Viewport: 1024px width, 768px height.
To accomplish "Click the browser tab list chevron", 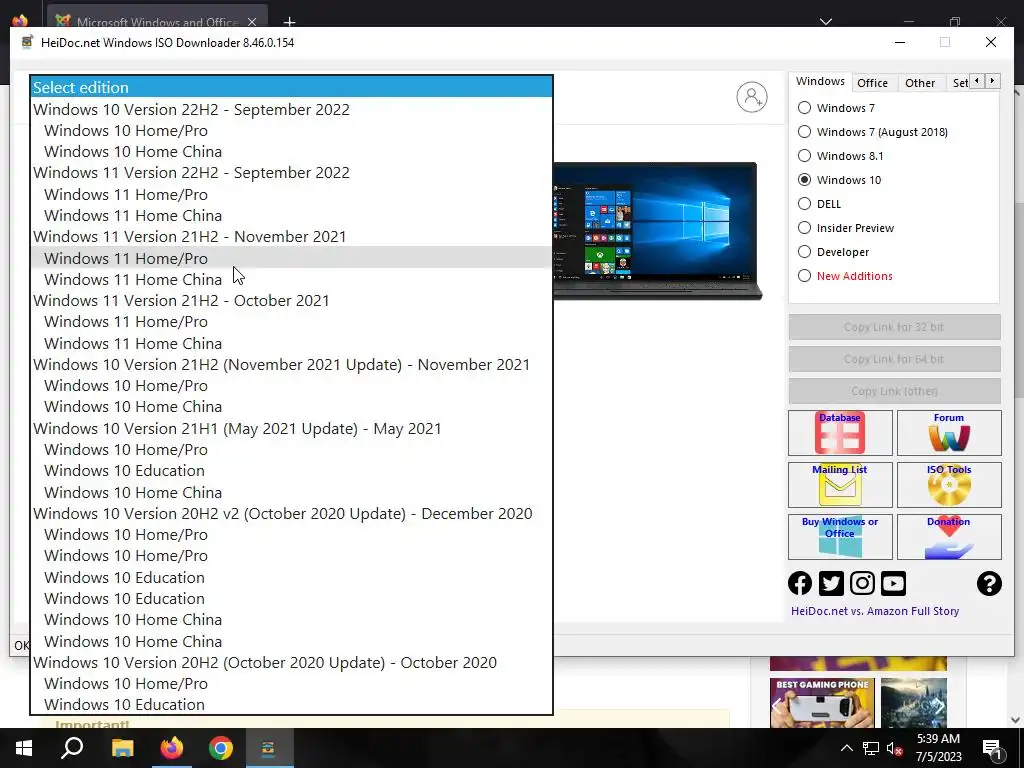I will click(x=825, y=22).
